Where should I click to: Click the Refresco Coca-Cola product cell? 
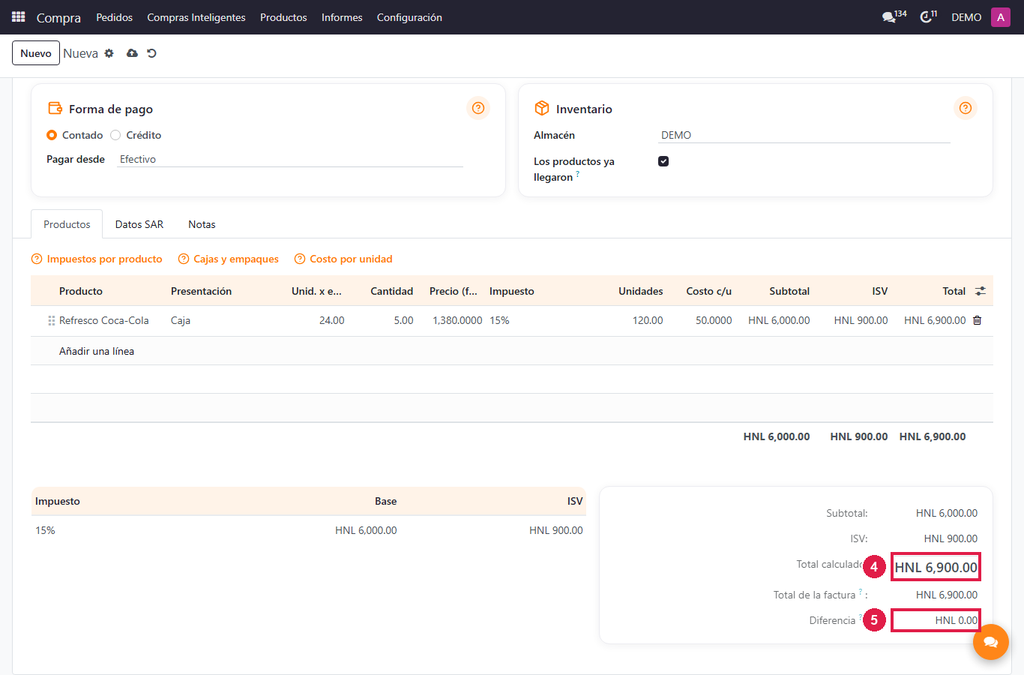pos(104,321)
